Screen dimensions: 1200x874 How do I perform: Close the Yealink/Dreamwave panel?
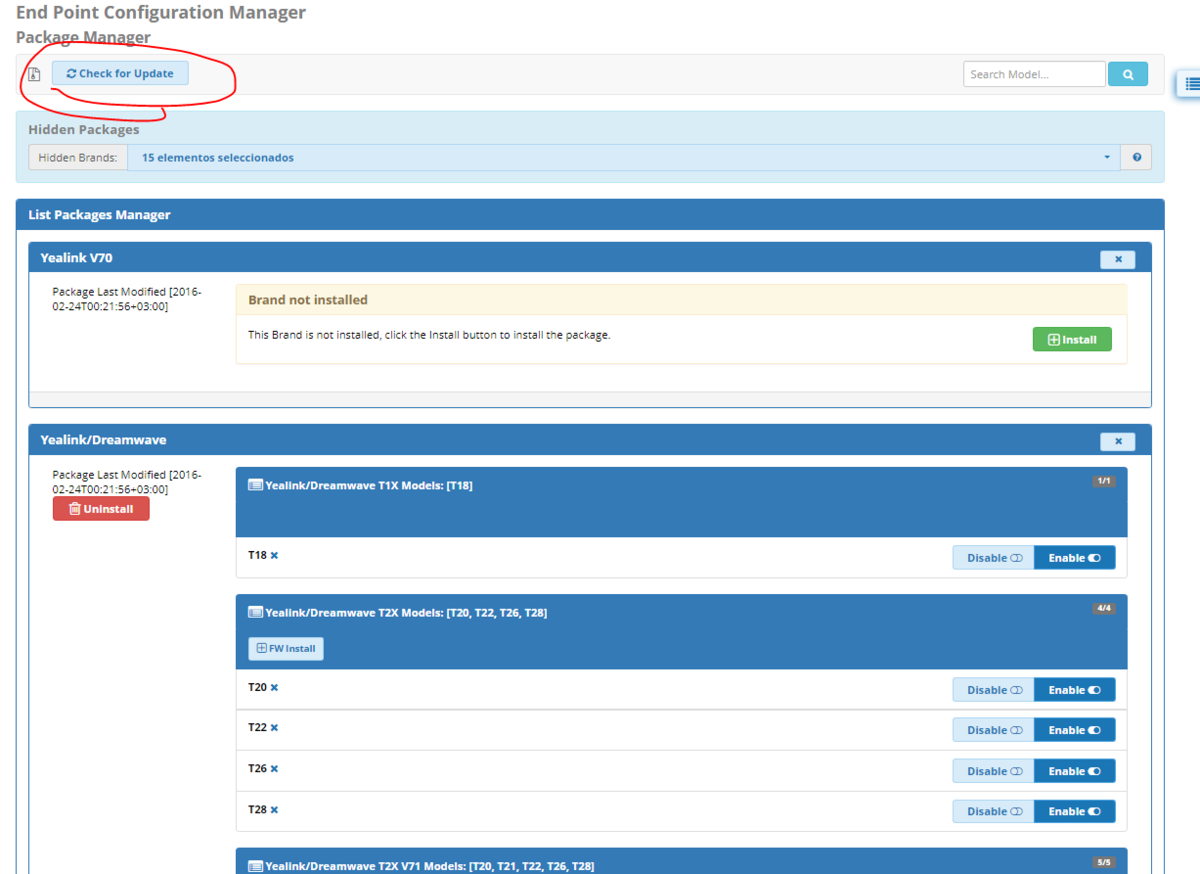1118,441
